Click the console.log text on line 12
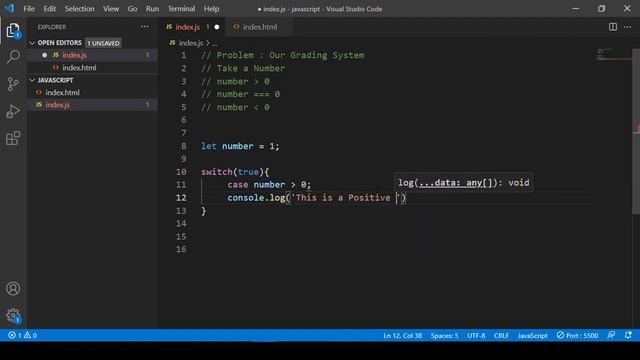The width and height of the screenshot is (640, 360). coord(256,198)
